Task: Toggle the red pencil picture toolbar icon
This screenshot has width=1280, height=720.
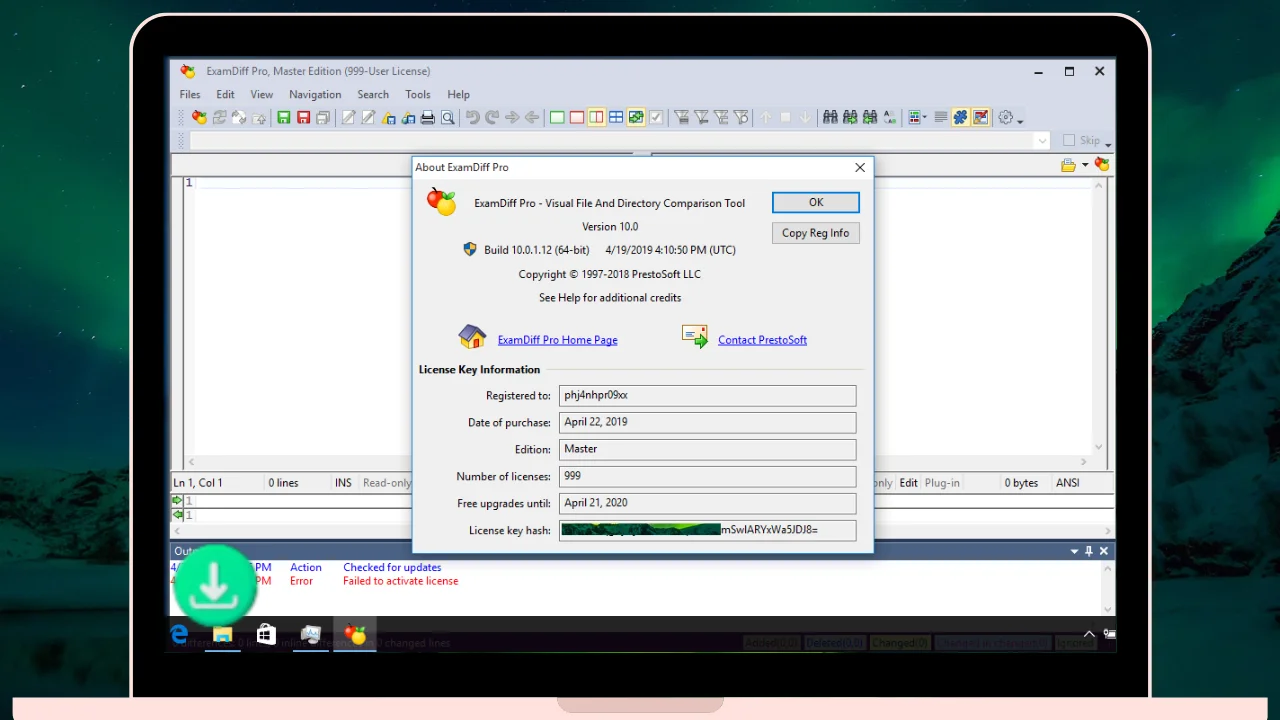Action: (x=981, y=118)
